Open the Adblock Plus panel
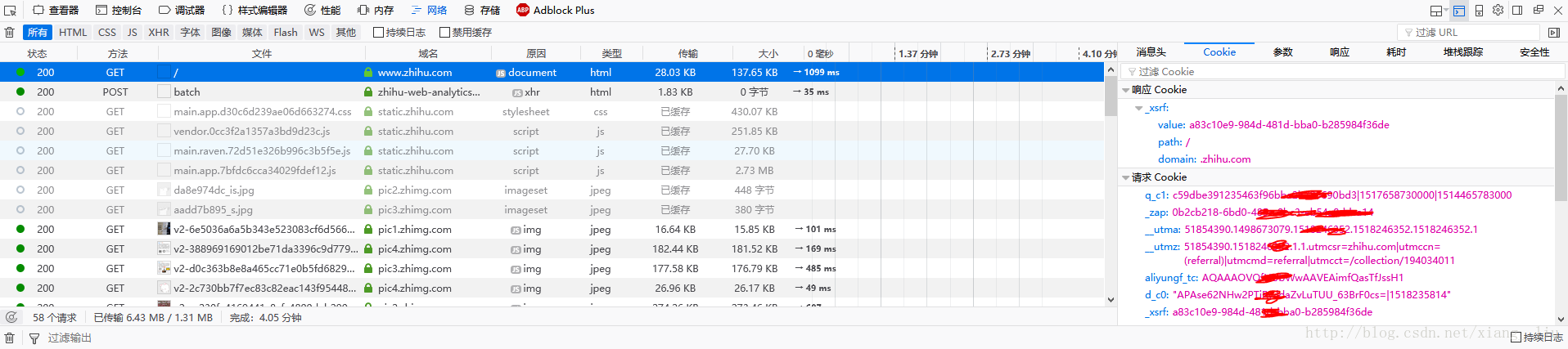This screenshot has height=349, width=1568. point(555,11)
